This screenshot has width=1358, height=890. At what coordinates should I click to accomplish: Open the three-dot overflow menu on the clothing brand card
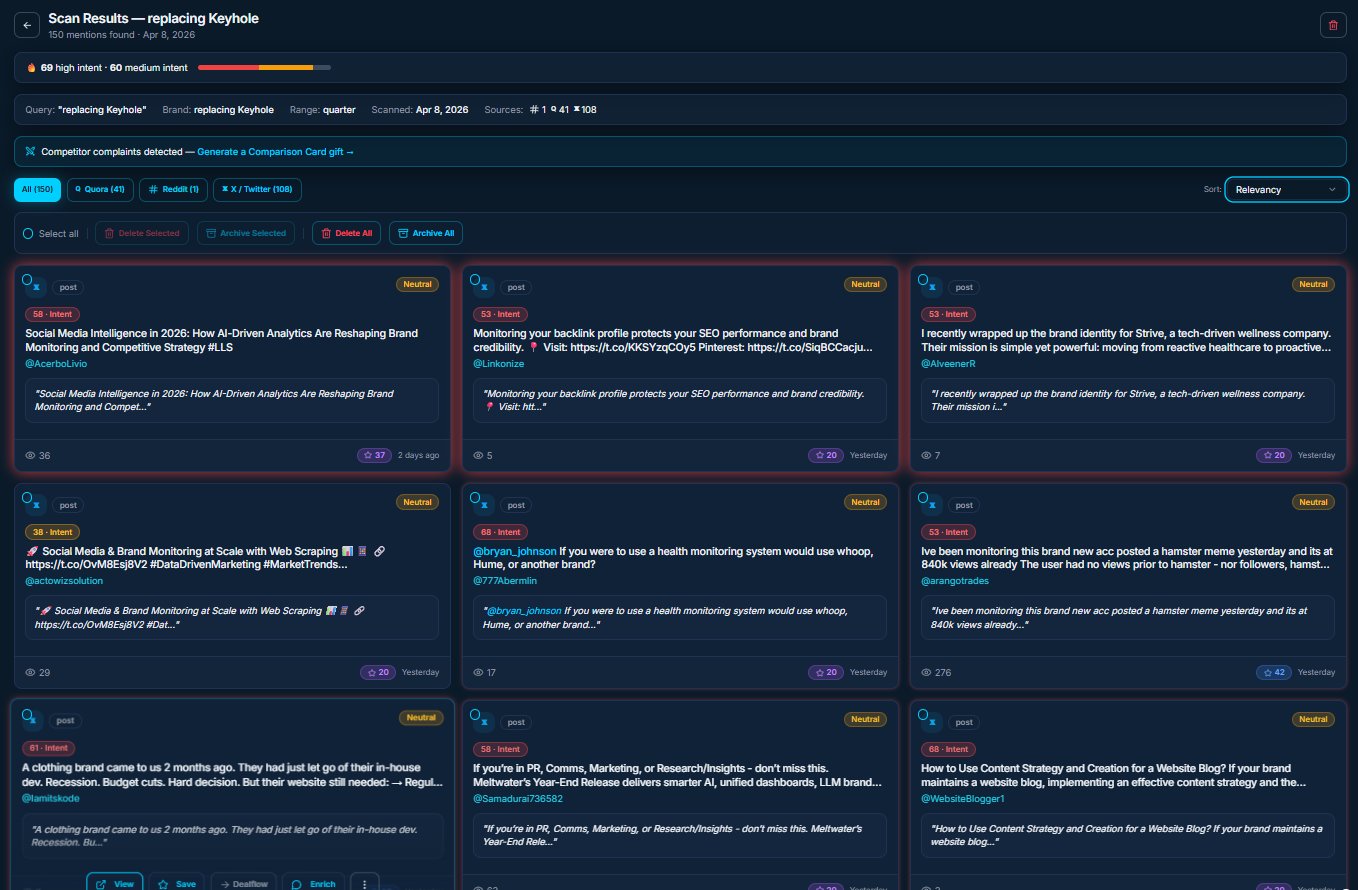[x=364, y=883]
